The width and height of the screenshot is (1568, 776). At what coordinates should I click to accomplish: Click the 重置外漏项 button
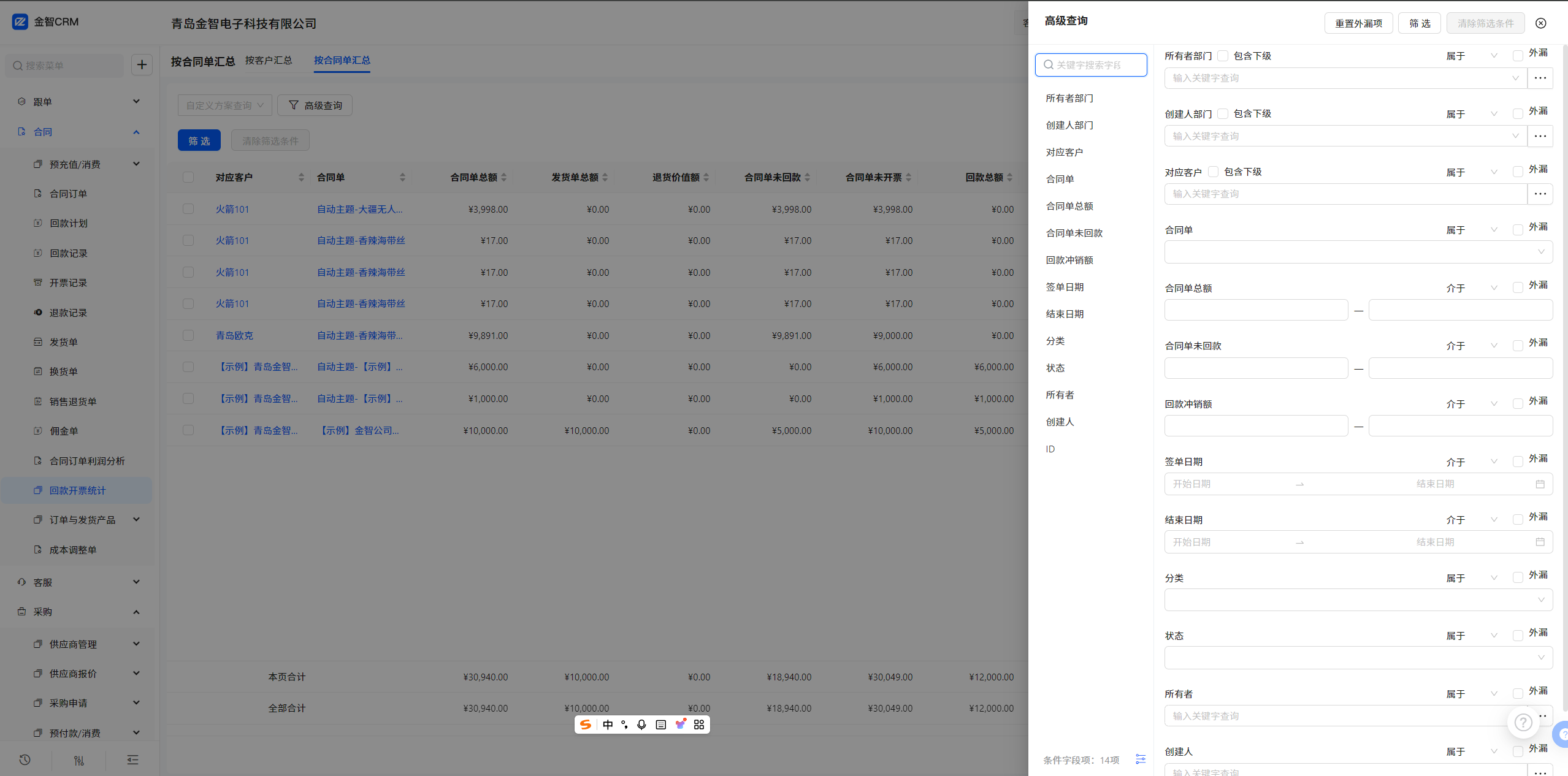coord(1358,23)
